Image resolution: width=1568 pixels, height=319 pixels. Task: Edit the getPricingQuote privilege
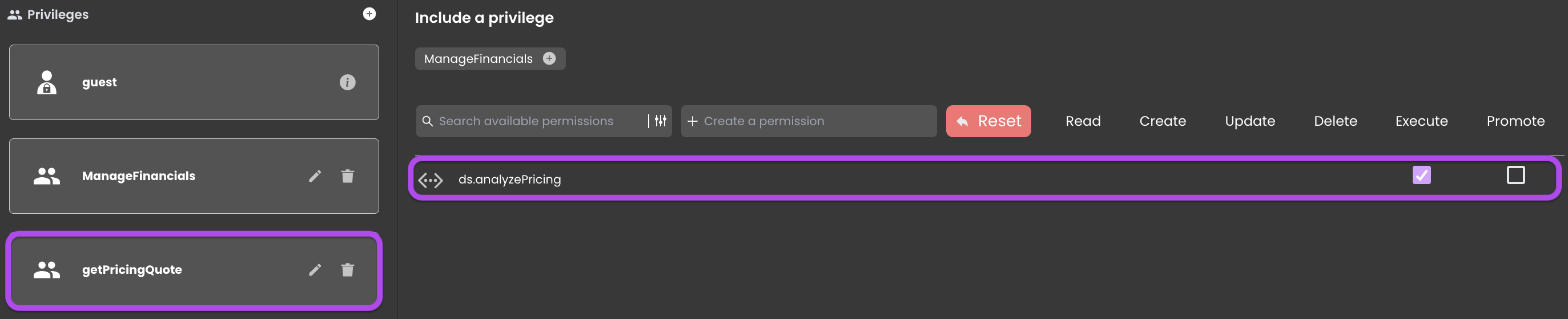tap(315, 270)
